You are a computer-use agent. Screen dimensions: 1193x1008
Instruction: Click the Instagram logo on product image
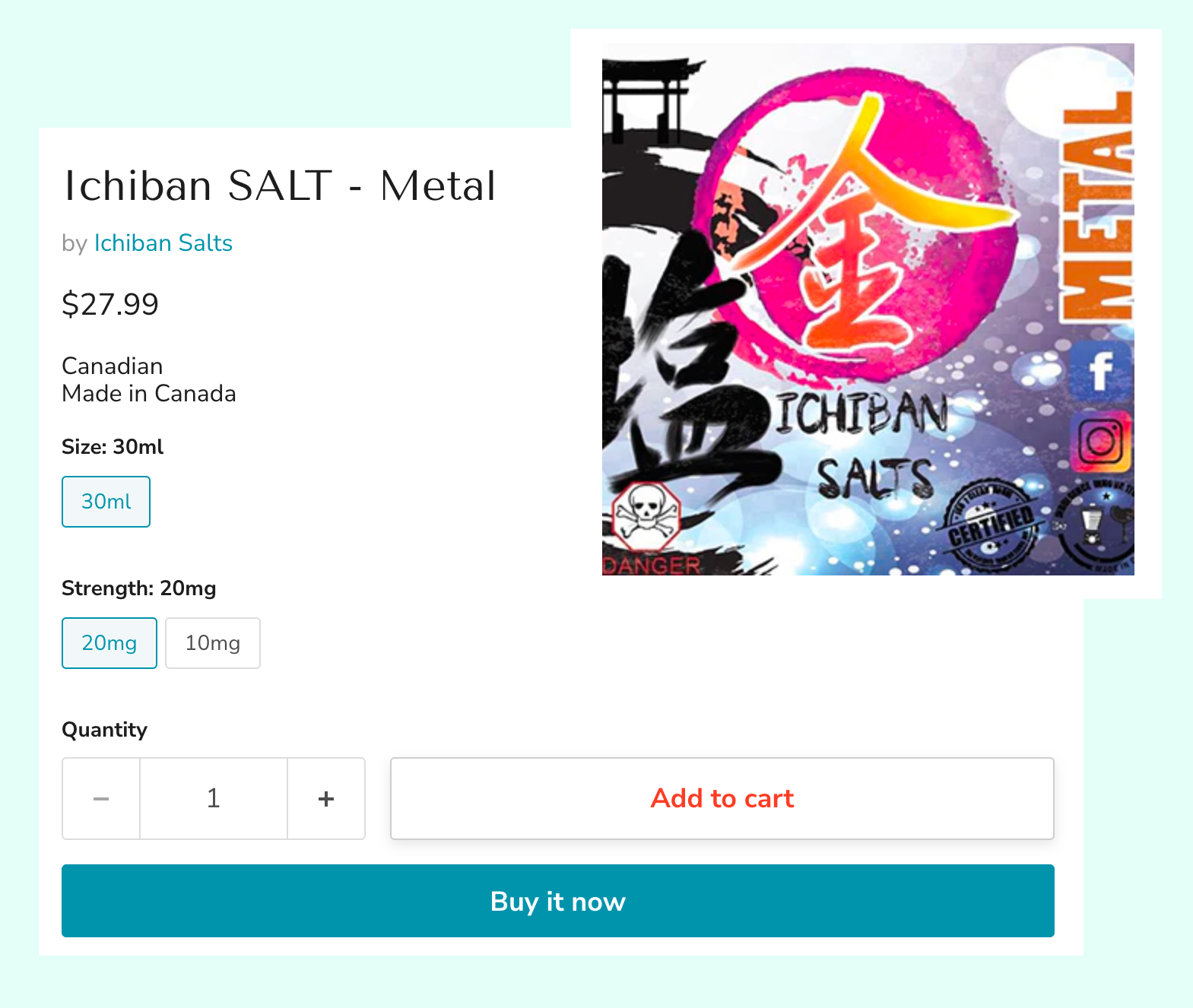(1100, 441)
